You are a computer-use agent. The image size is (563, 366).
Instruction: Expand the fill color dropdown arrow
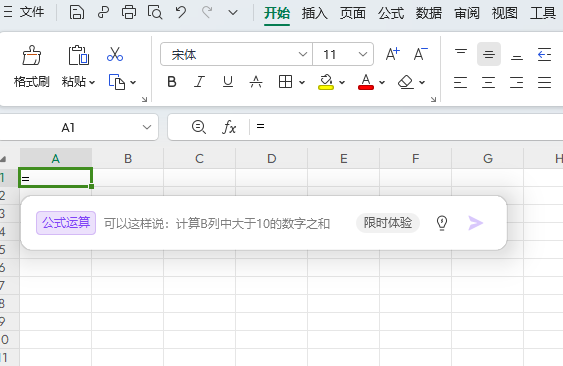(342, 83)
